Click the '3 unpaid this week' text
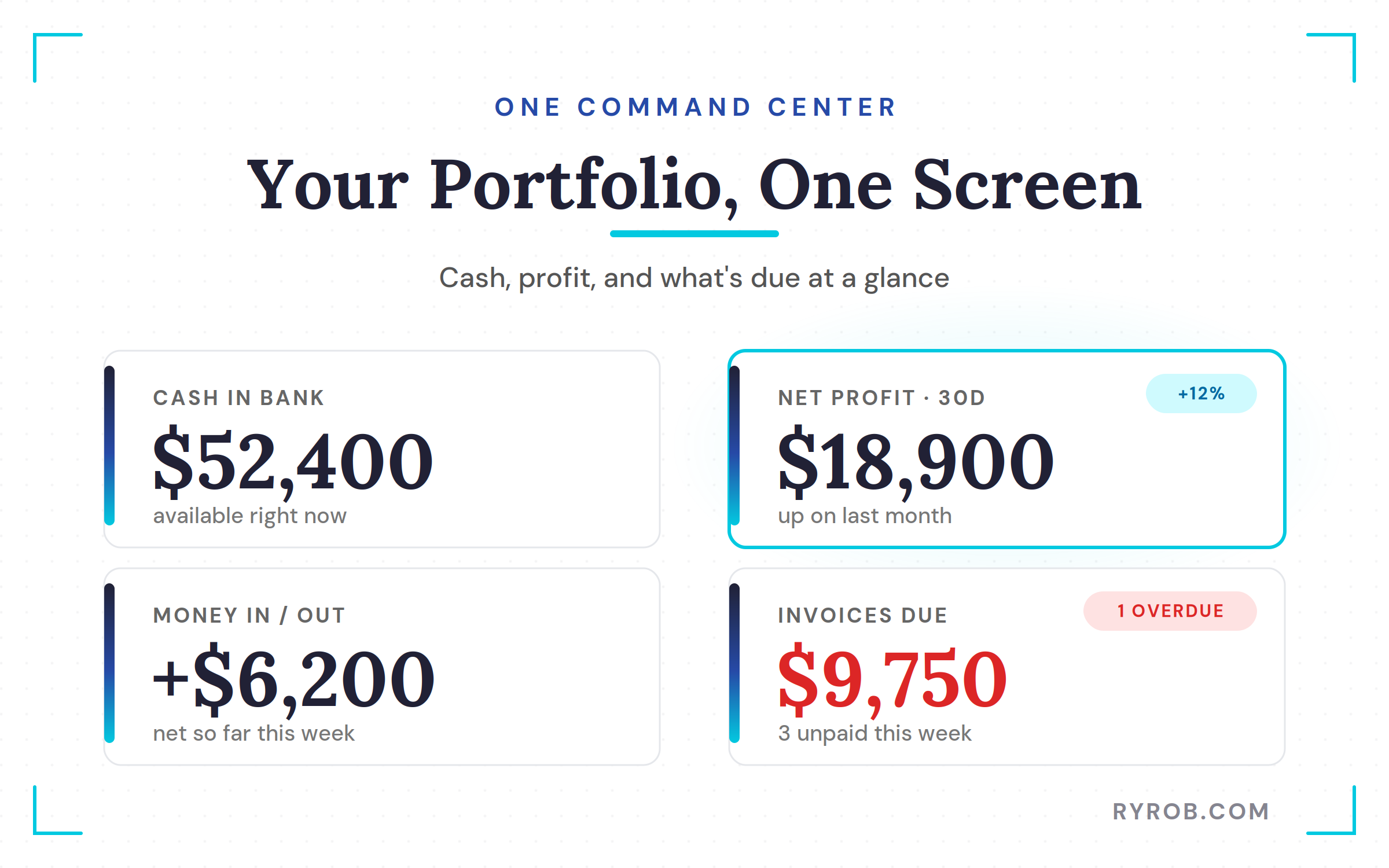Image resolution: width=1389 pixels, height=868 pixels. (874, 733)
